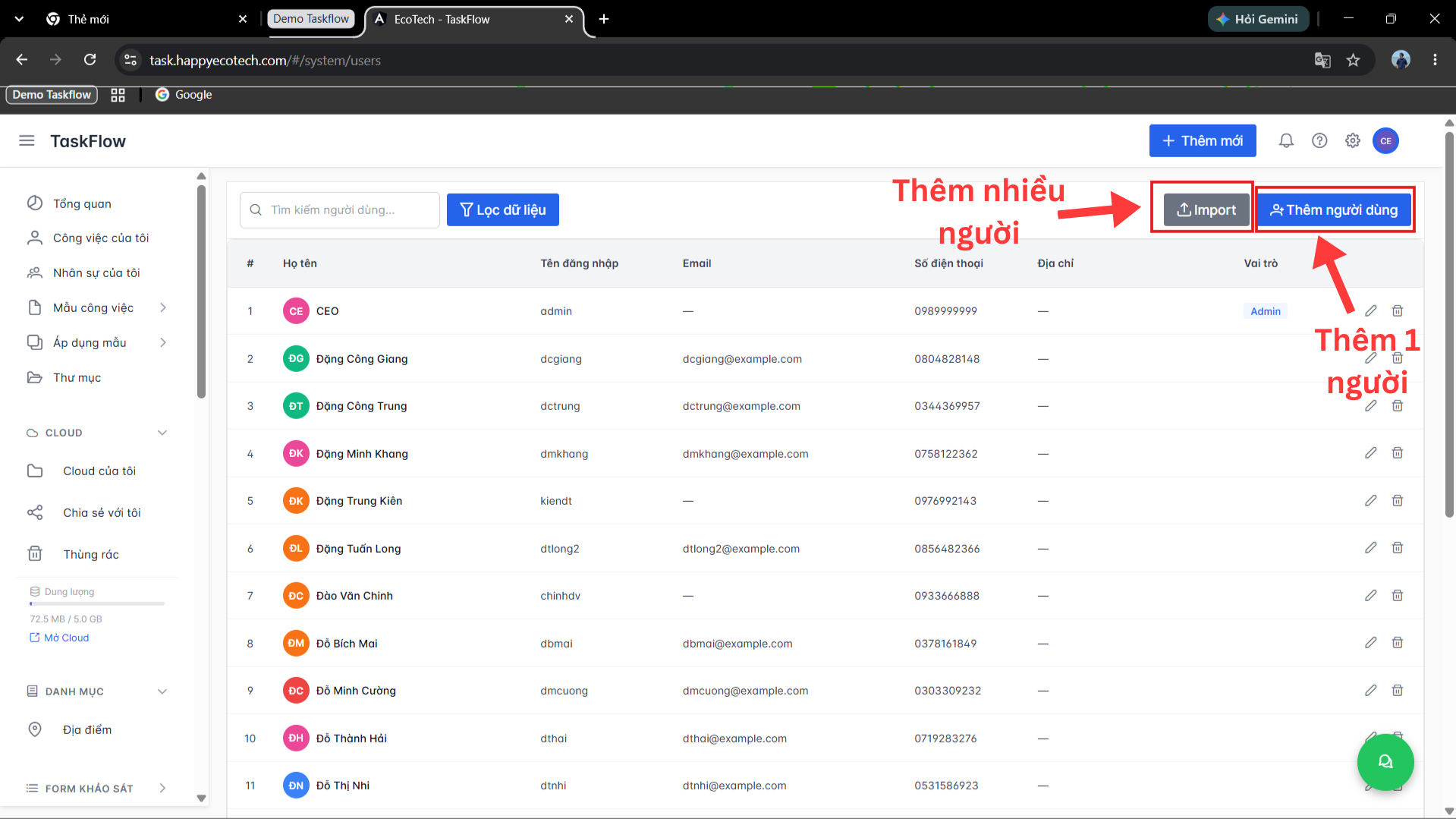Bookmark this page with the star icon
This screenshot has width=1456, height=819.
click(1353, 60)
